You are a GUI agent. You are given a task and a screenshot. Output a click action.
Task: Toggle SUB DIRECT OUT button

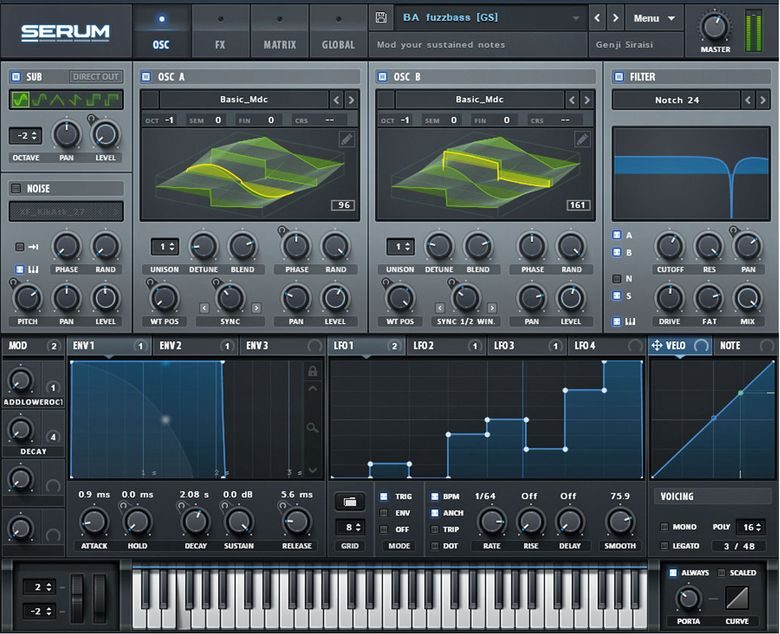click(96, 77)
